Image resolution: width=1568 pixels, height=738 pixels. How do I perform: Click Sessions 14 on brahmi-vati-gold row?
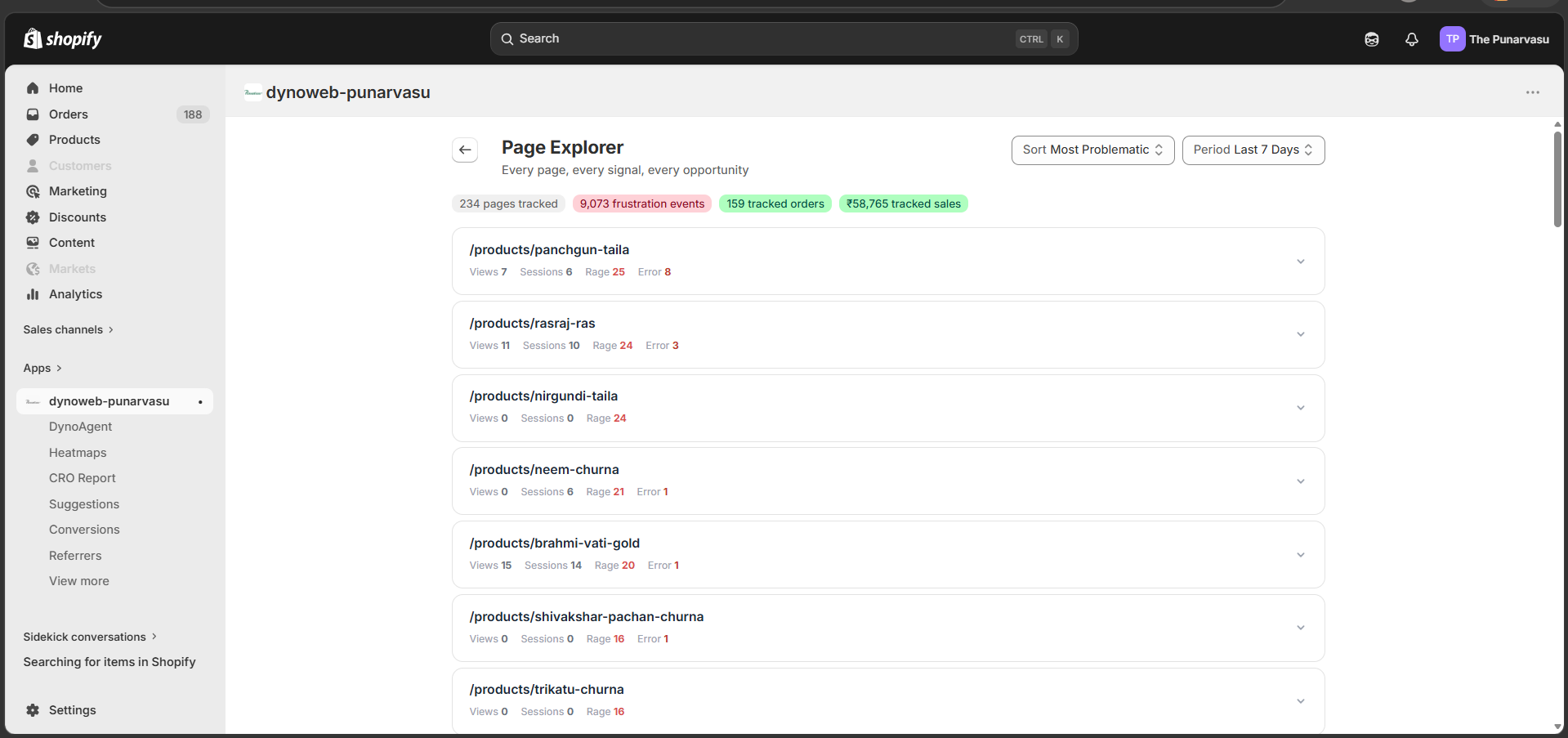tap(553, 566)
